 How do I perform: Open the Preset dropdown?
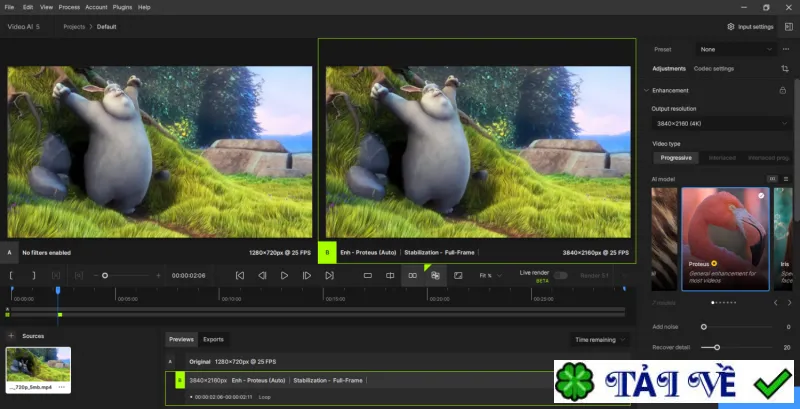coord(736,49)
